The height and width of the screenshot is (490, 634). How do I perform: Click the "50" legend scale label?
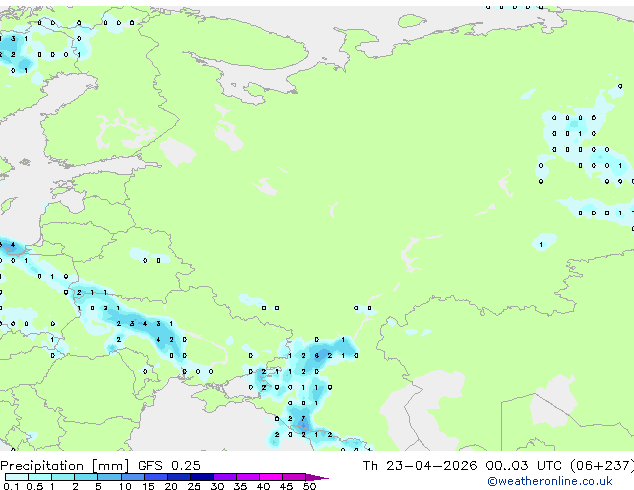click(309, 486)
